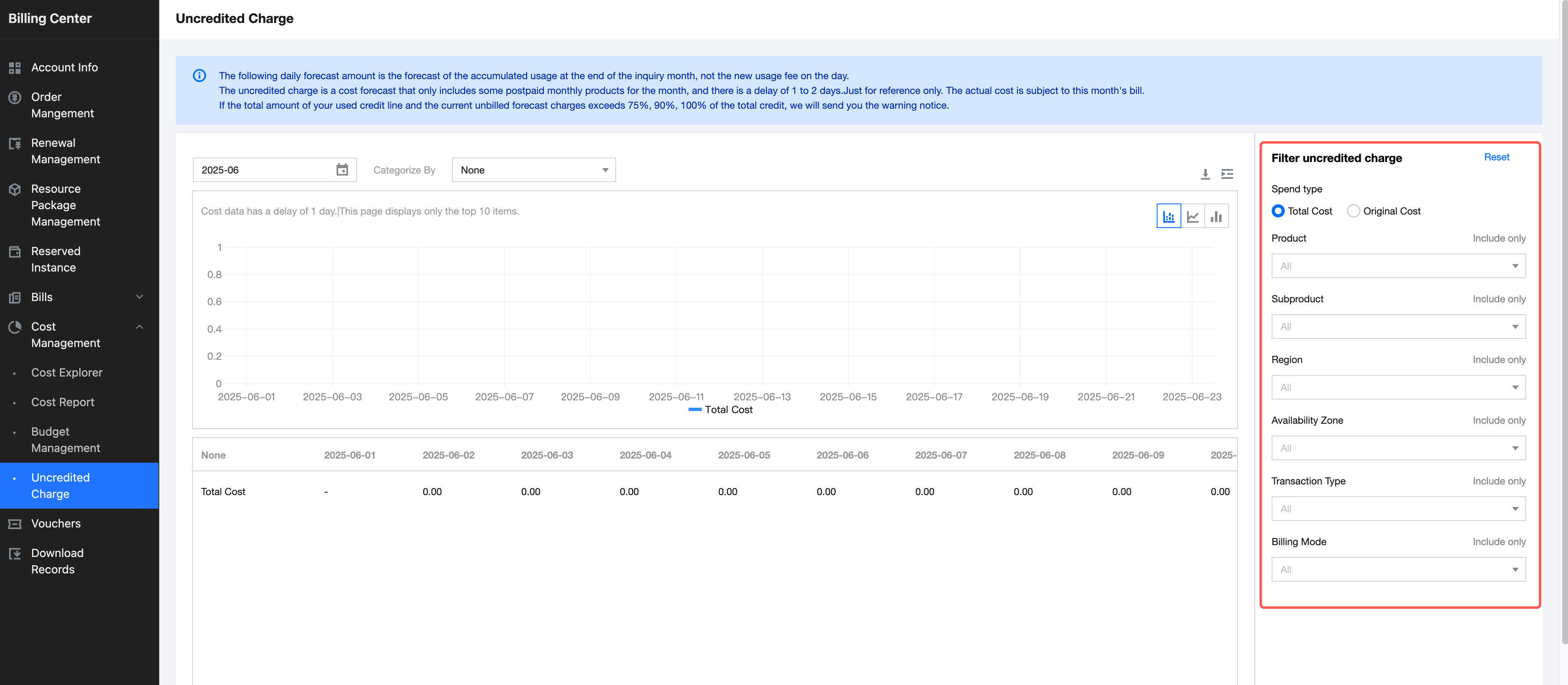Open the Categorize By dropdown
1568x685 pixels.
click(533, 170)
